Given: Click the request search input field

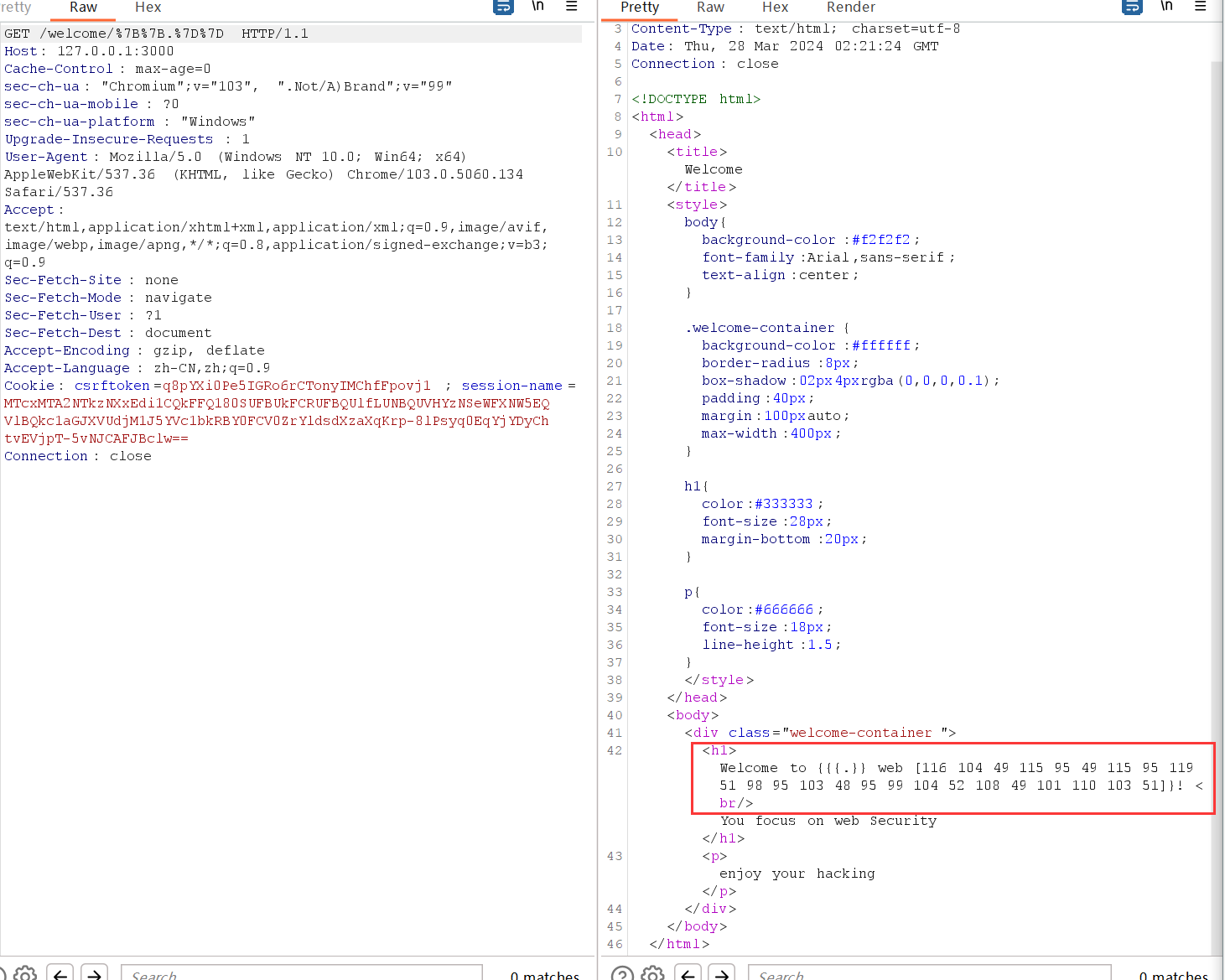Looking at the screenshot, I should tap(302, 974).
